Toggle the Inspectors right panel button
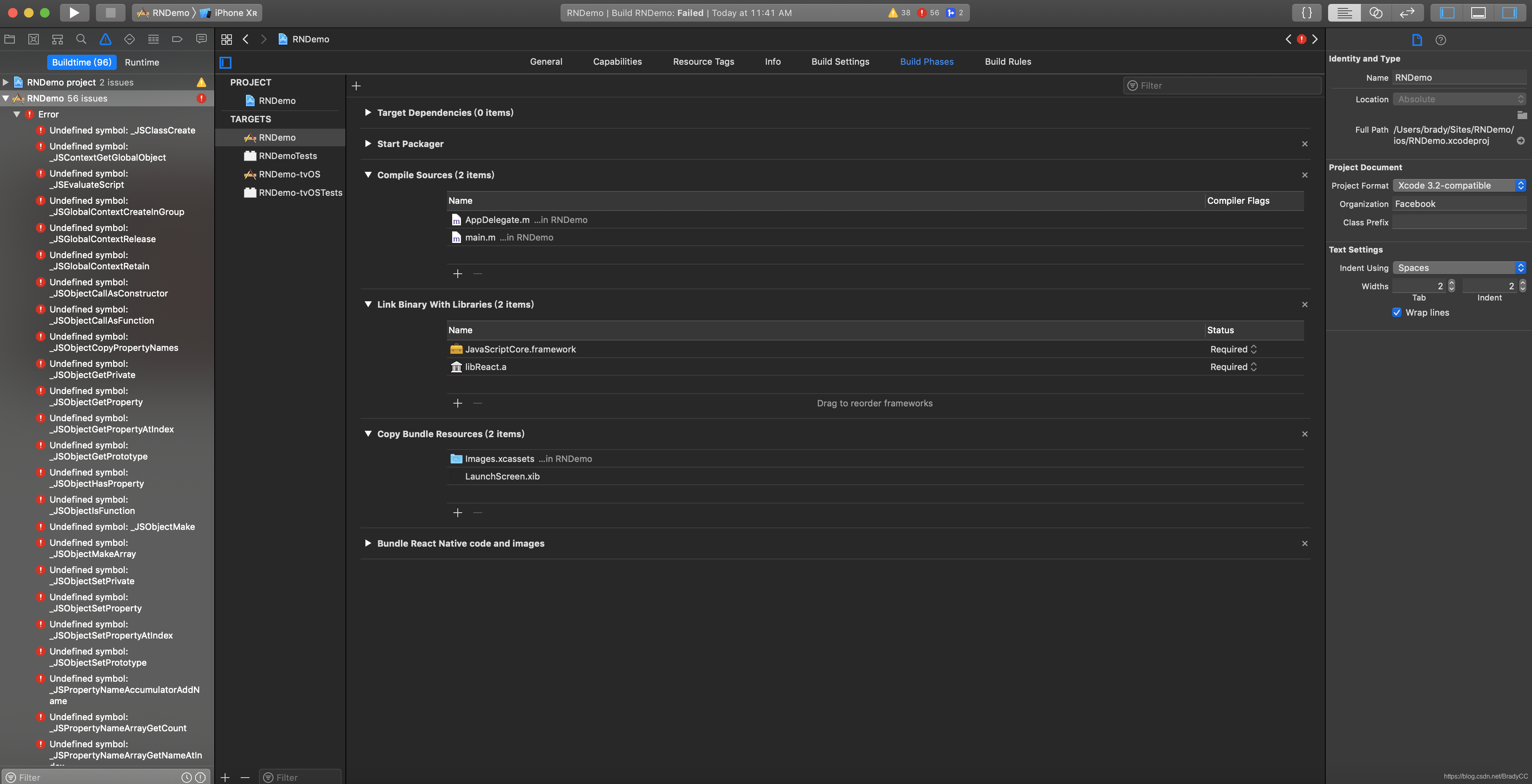The width and height of the screenshot is (1532, 784). click(x=1509, y=12)
